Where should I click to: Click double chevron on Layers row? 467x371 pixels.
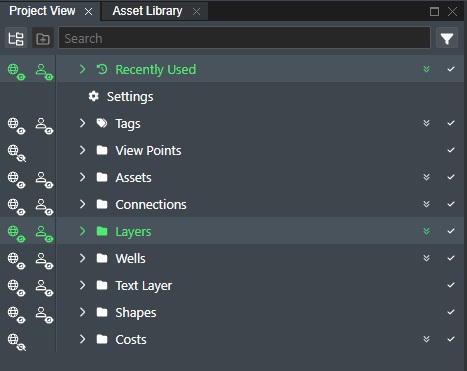(426, 231)
